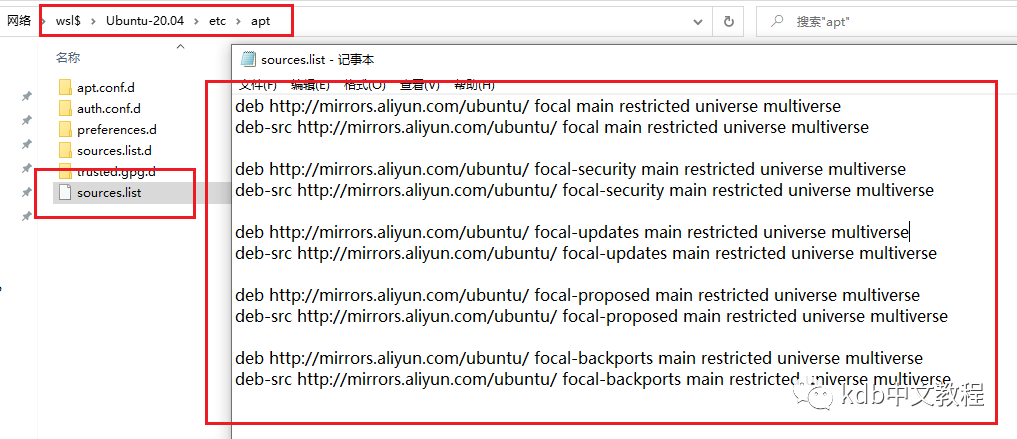Image resolution: width=1017 pixels, height=439 pixels.
Task: Click the "deb-src ... focal-security" line
Action: click(584, 191)
